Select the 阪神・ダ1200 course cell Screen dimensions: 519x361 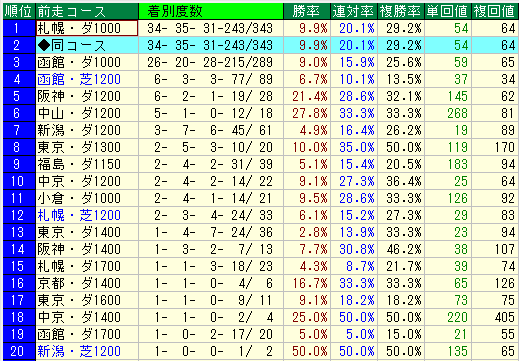point(87,96)
